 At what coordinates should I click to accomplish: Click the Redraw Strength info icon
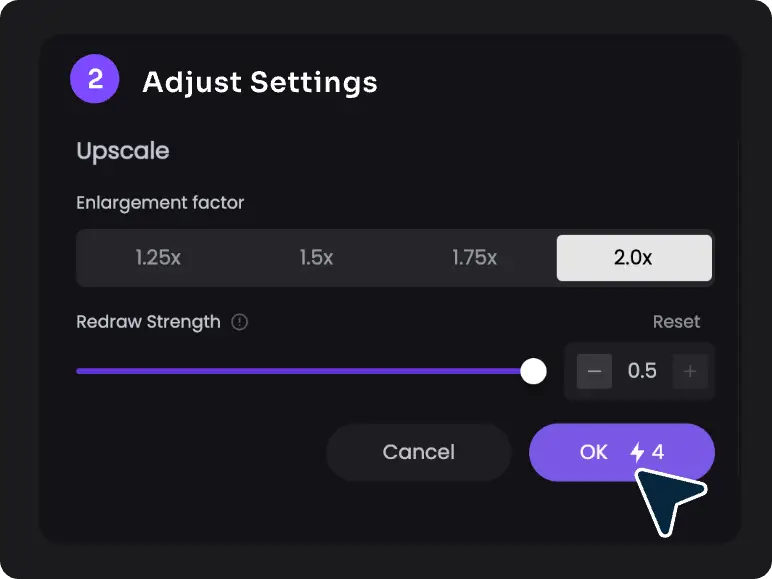pyautogui.click(x=239, y=322)
